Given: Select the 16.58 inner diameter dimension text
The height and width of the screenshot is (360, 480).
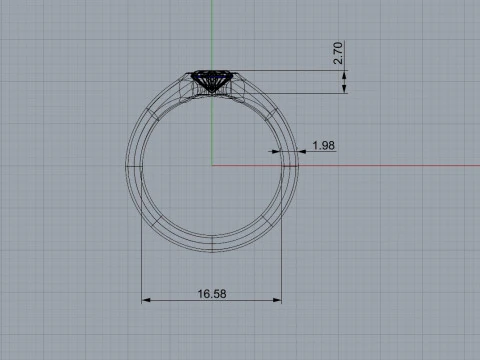Looking at the screenshot, I should tap(212, 294).
